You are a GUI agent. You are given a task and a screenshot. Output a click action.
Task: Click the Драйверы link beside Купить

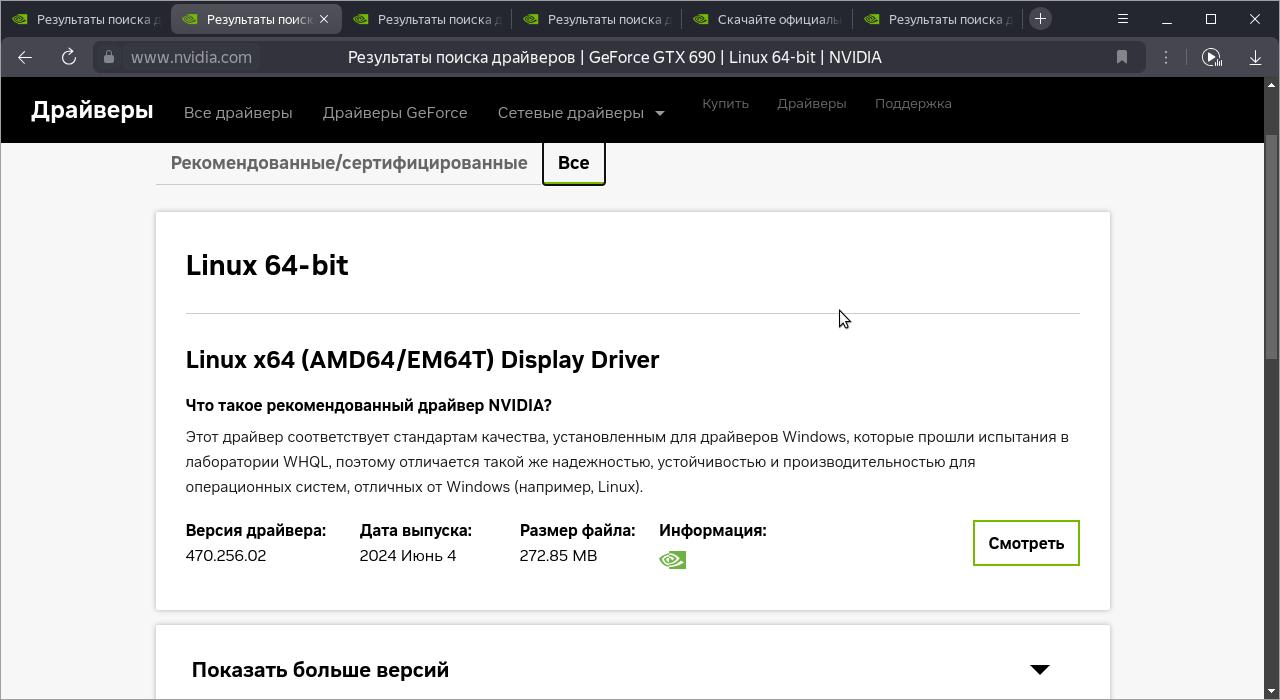(812, 103)
